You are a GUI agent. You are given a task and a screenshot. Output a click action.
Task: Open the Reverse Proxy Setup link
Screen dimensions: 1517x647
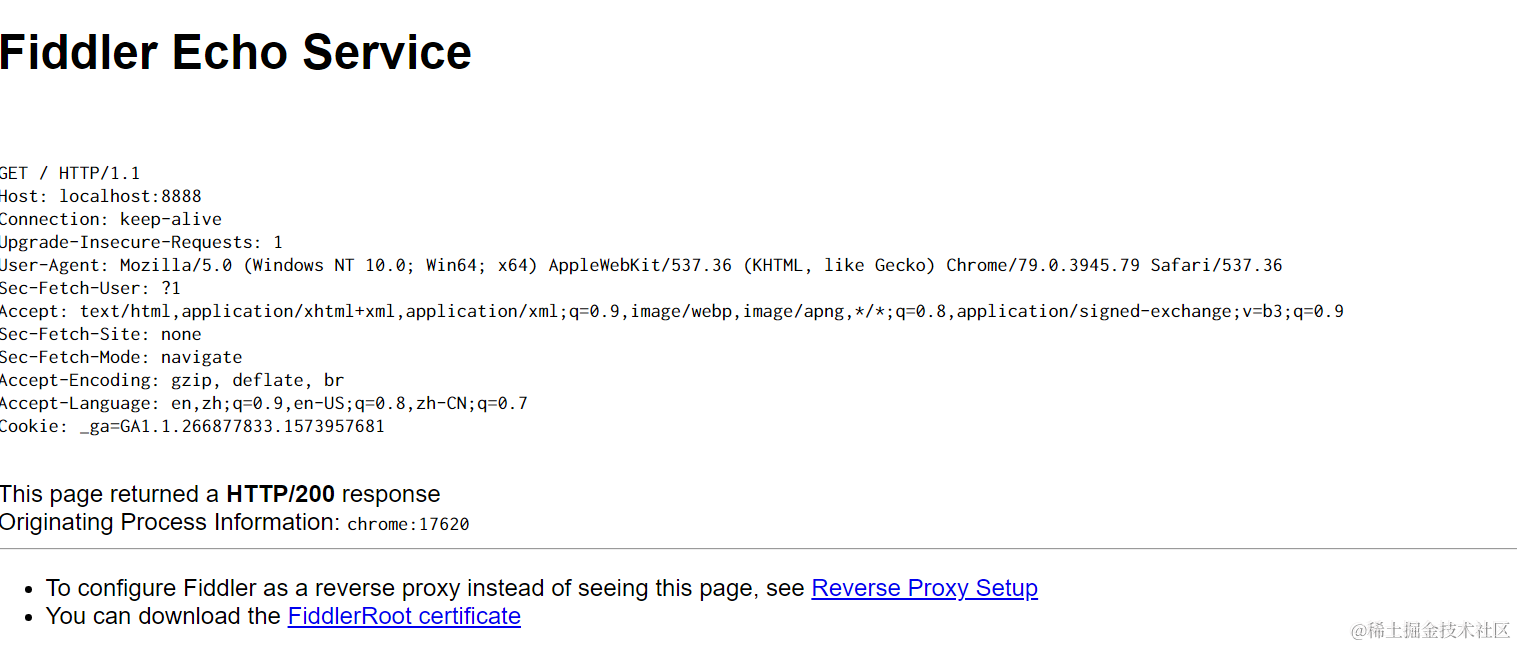[924, 588]
